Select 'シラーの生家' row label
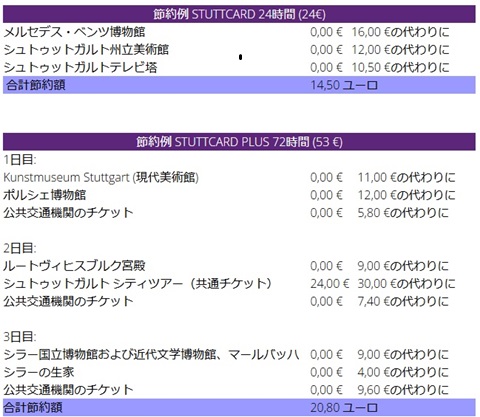This screenshot has height=417, width=480. coord(39,372)
